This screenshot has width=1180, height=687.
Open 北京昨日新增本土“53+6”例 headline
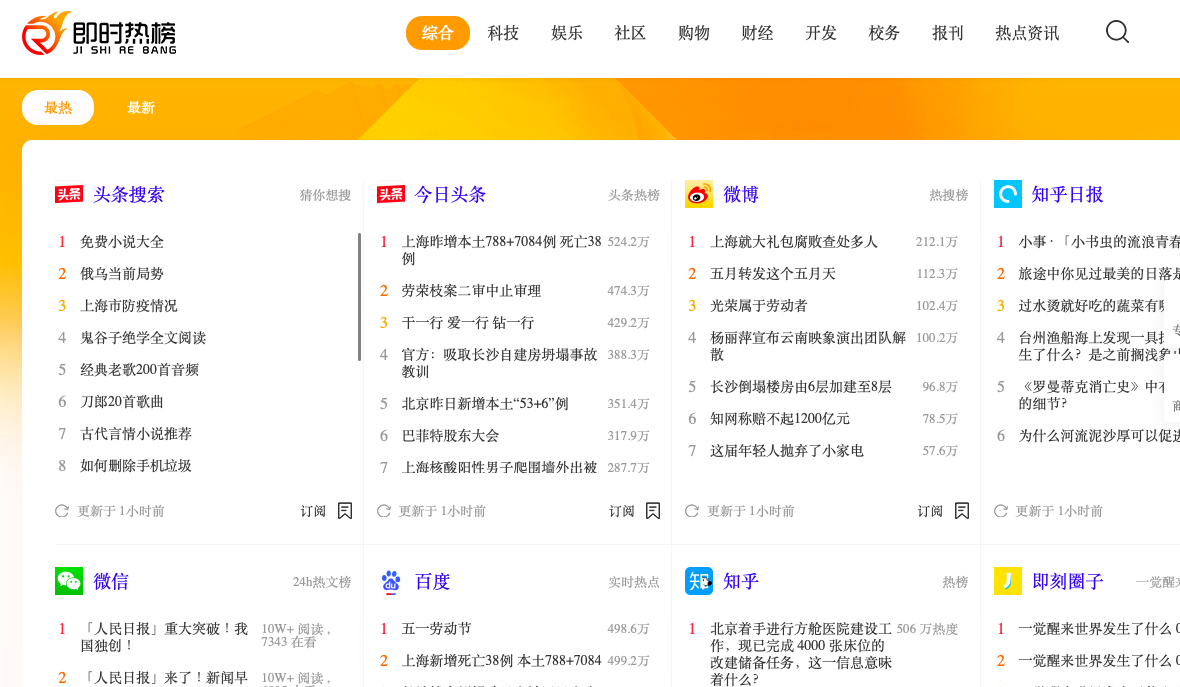tap(485, 403)
